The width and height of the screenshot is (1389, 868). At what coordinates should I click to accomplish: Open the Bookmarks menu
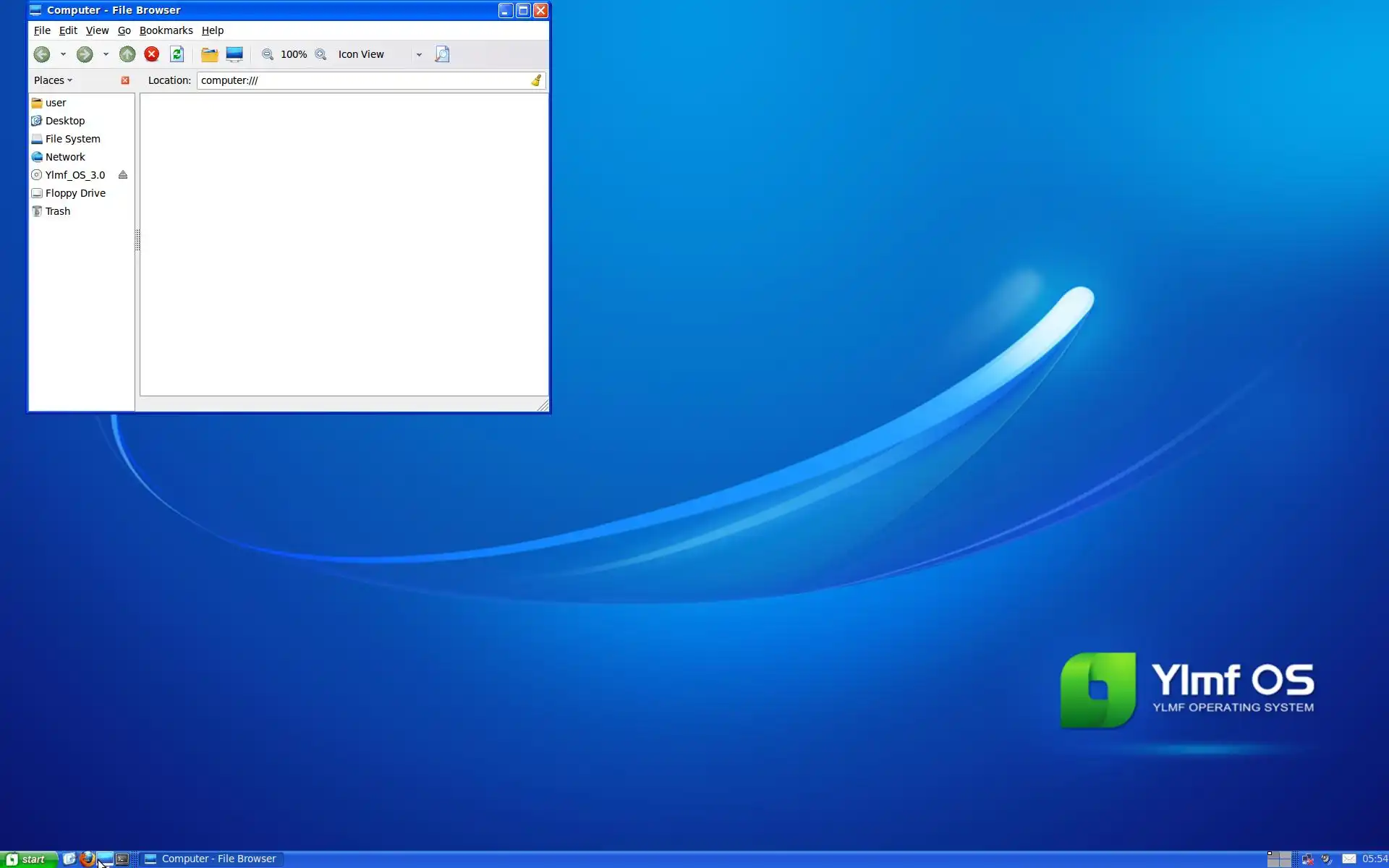pos(166,30)
